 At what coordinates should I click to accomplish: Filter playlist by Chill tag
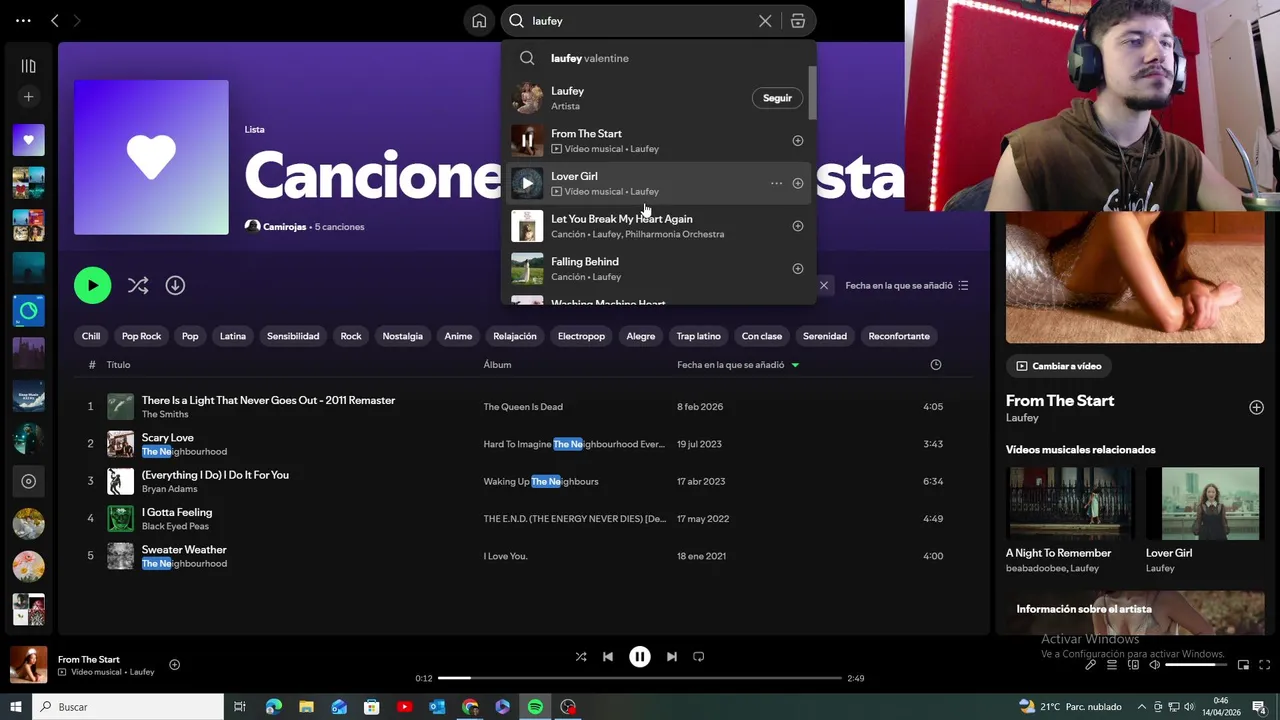[91, 336]
